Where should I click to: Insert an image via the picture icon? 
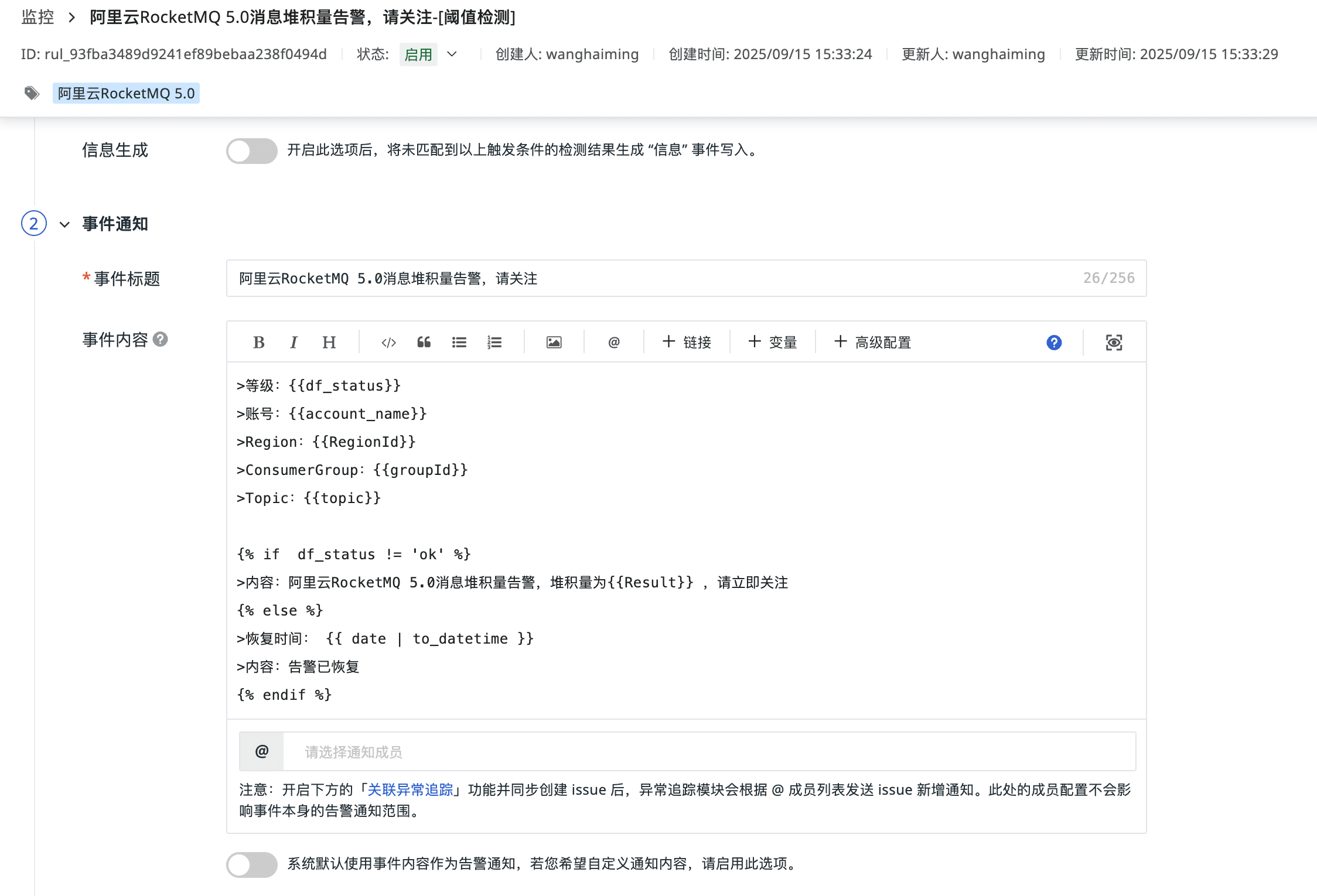pos(554,343)
